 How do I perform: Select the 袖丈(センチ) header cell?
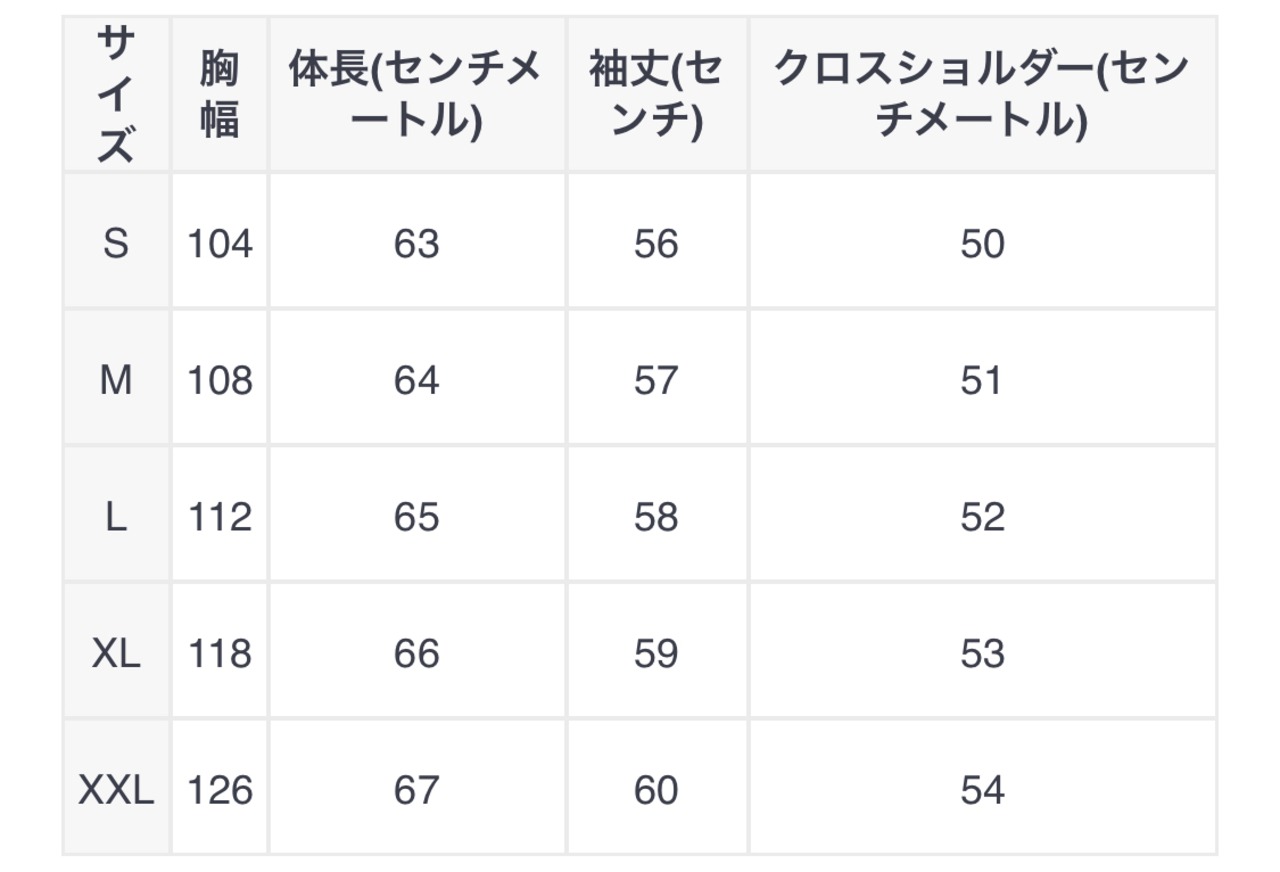click(x=656, y=94)
